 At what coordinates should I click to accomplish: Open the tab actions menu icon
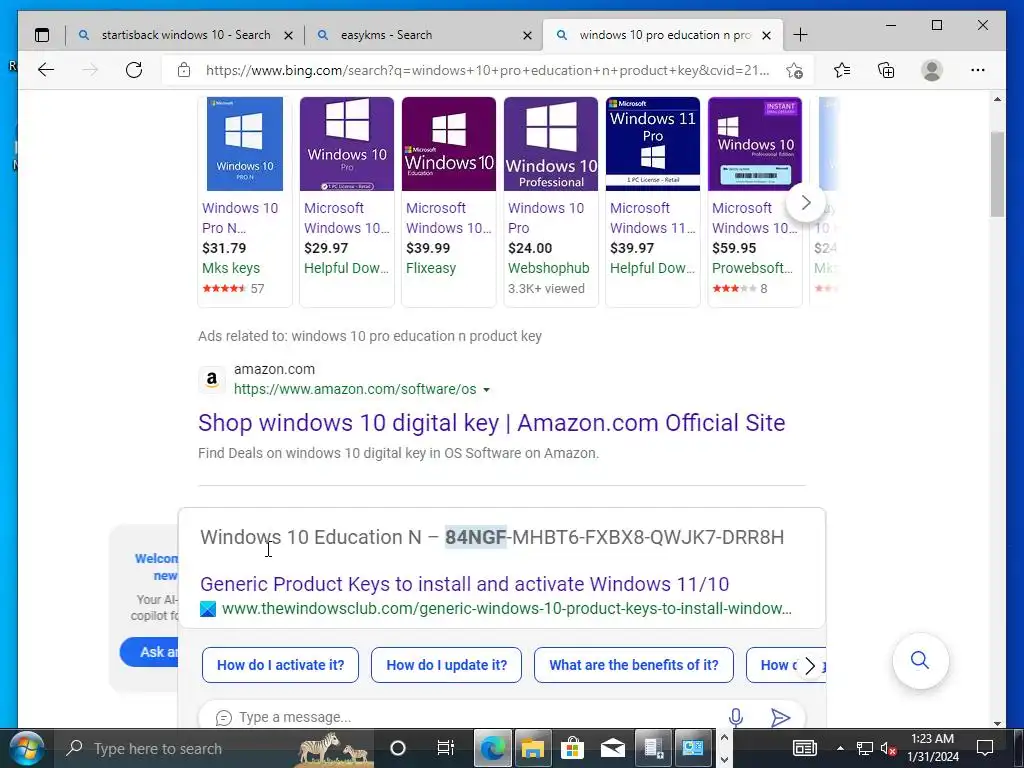coord(42,35)
